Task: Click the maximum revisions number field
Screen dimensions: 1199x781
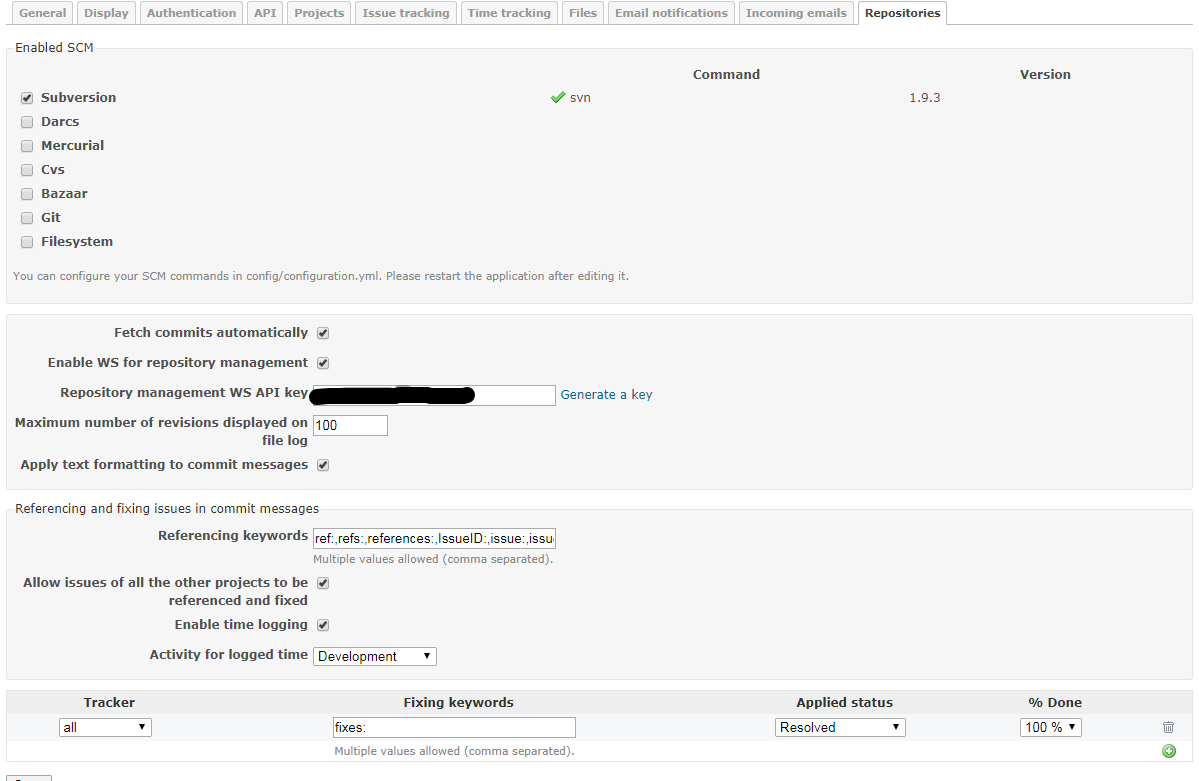Action: pyautogui.click(x=350, y=426)
